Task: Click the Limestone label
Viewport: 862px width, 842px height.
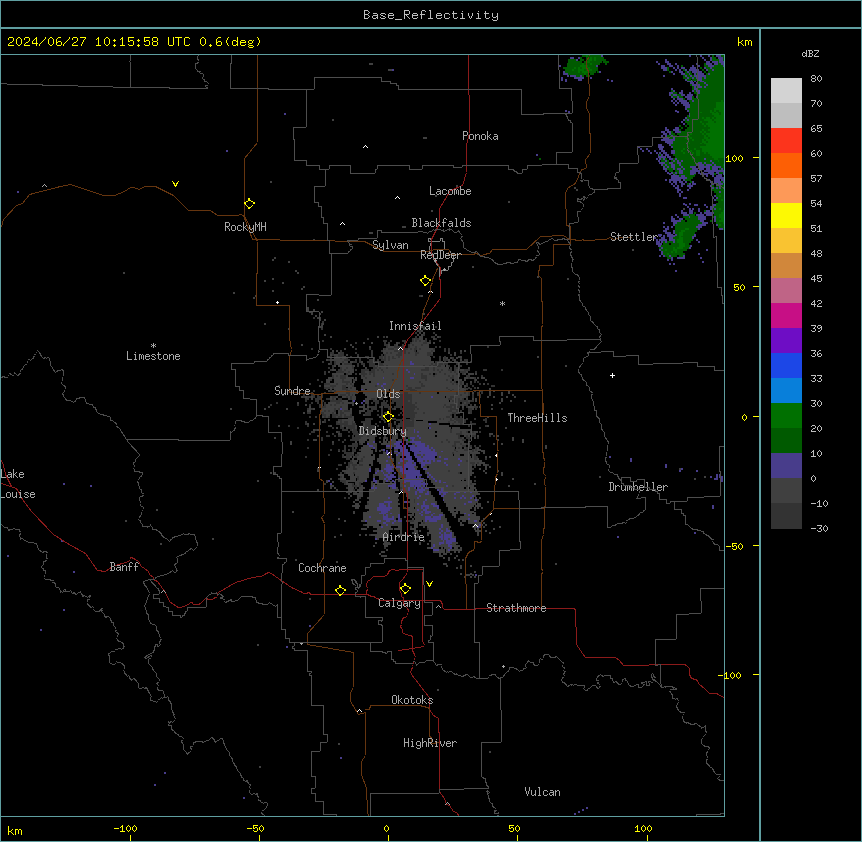Action: point(153,356)
